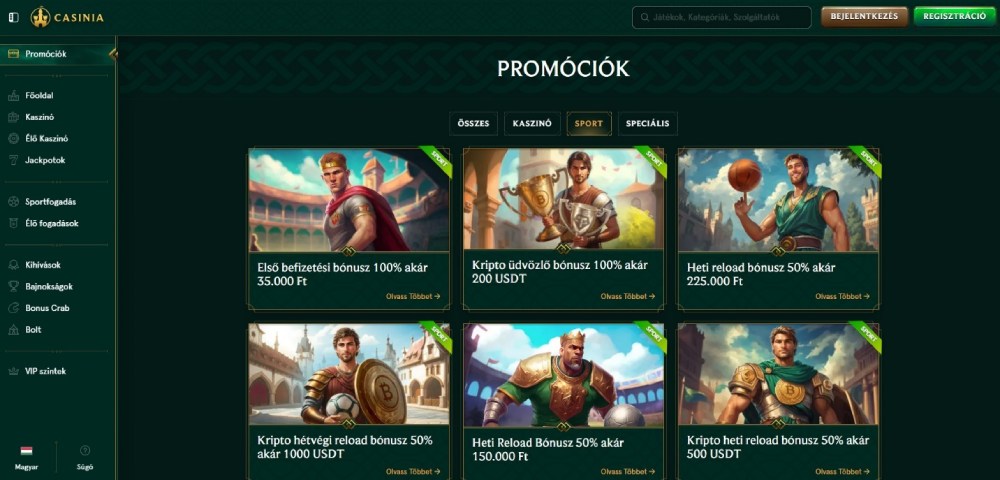1000x480 pixels.
Task: Open the Első befizetési bónusz thumbnail
Action: point(348,200)
